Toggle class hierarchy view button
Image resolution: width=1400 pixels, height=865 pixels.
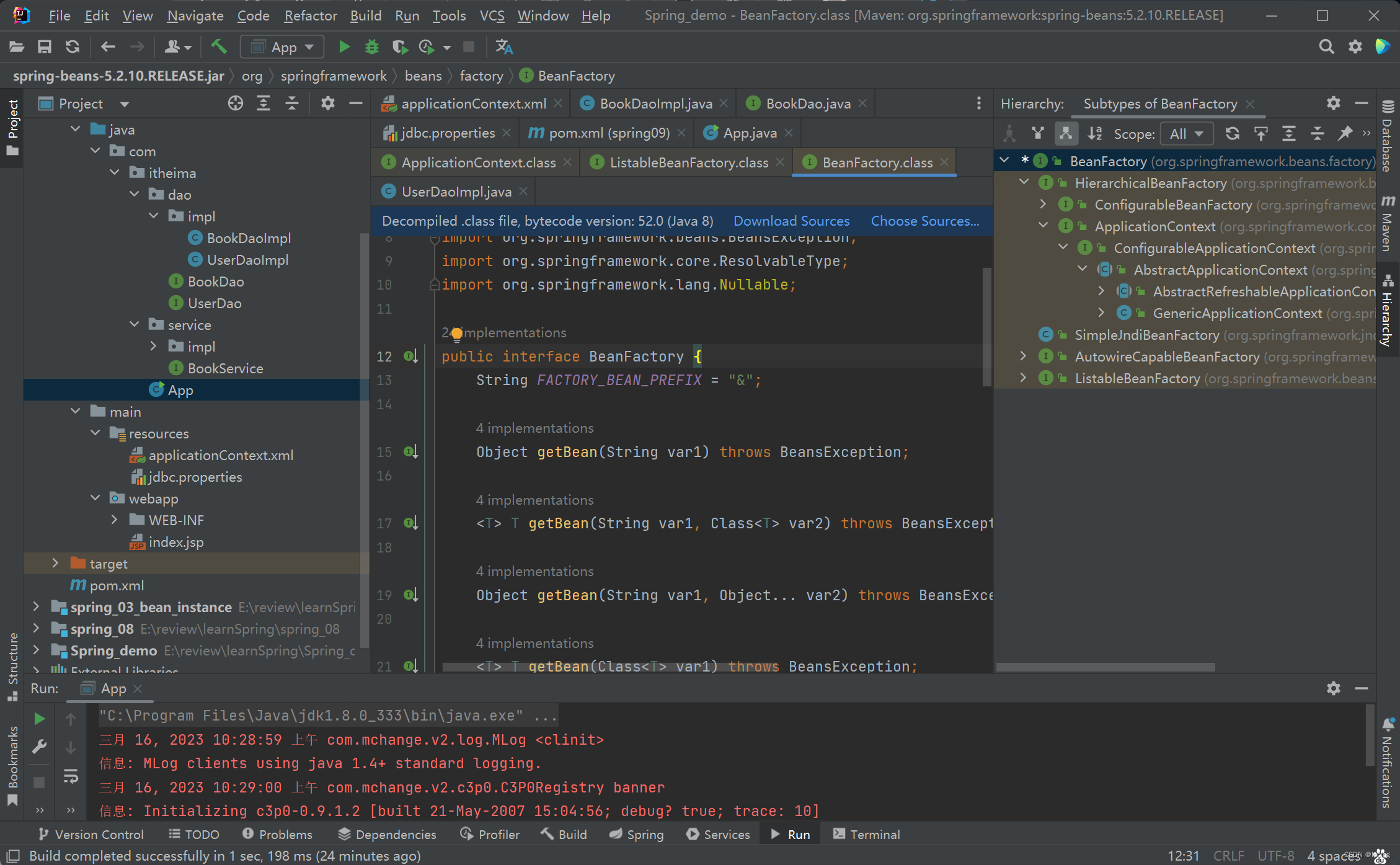(1010, 134)
